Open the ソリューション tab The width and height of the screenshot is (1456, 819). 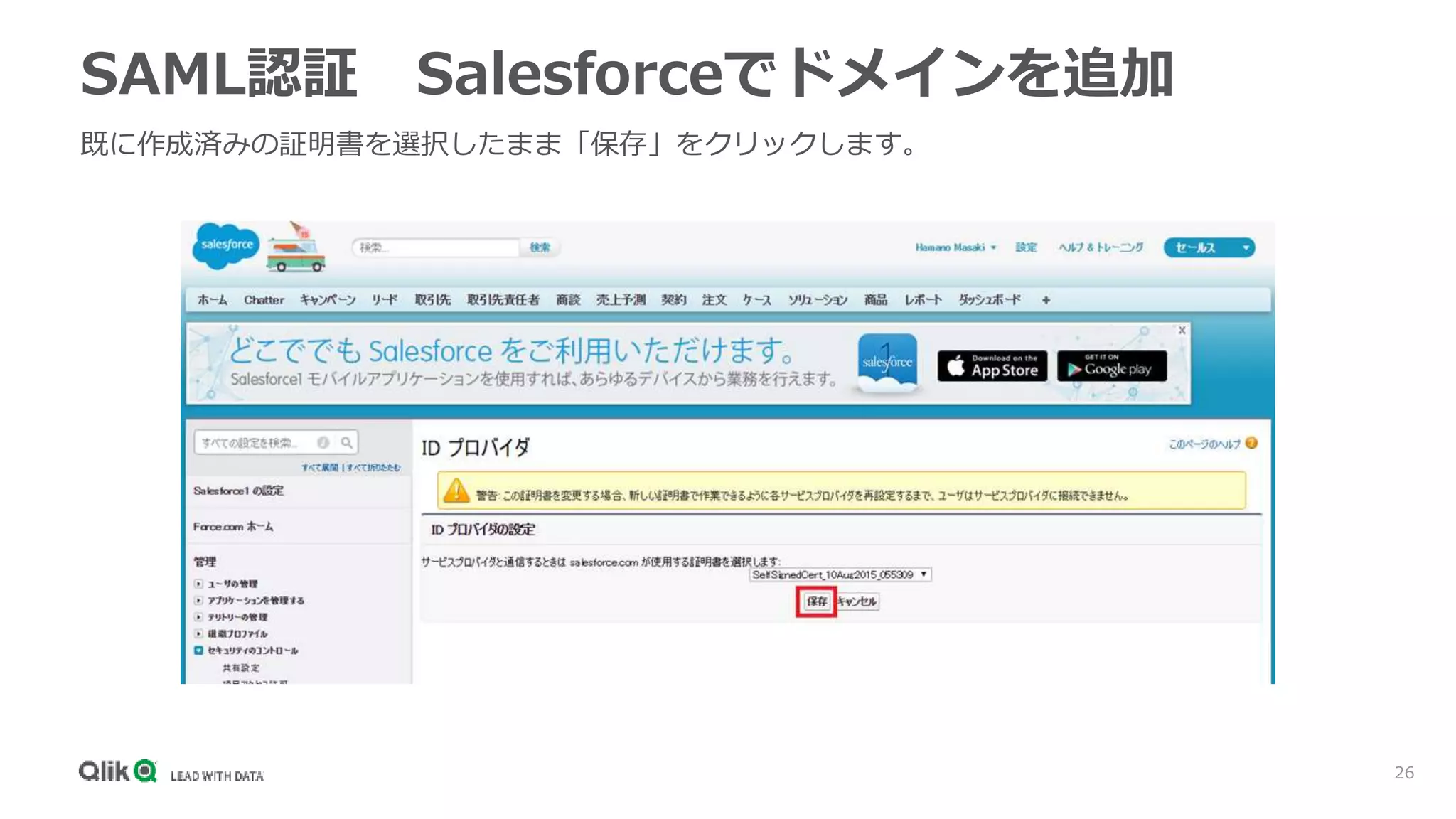818,300
